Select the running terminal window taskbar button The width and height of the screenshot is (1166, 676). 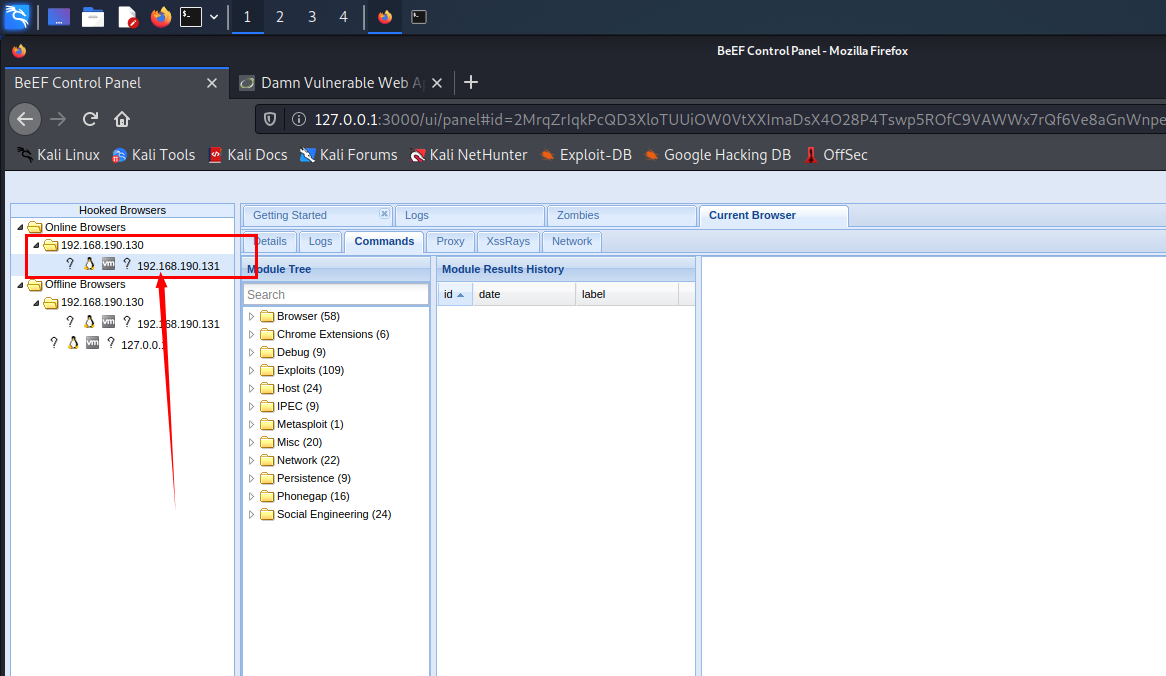(x=419, y=16)
